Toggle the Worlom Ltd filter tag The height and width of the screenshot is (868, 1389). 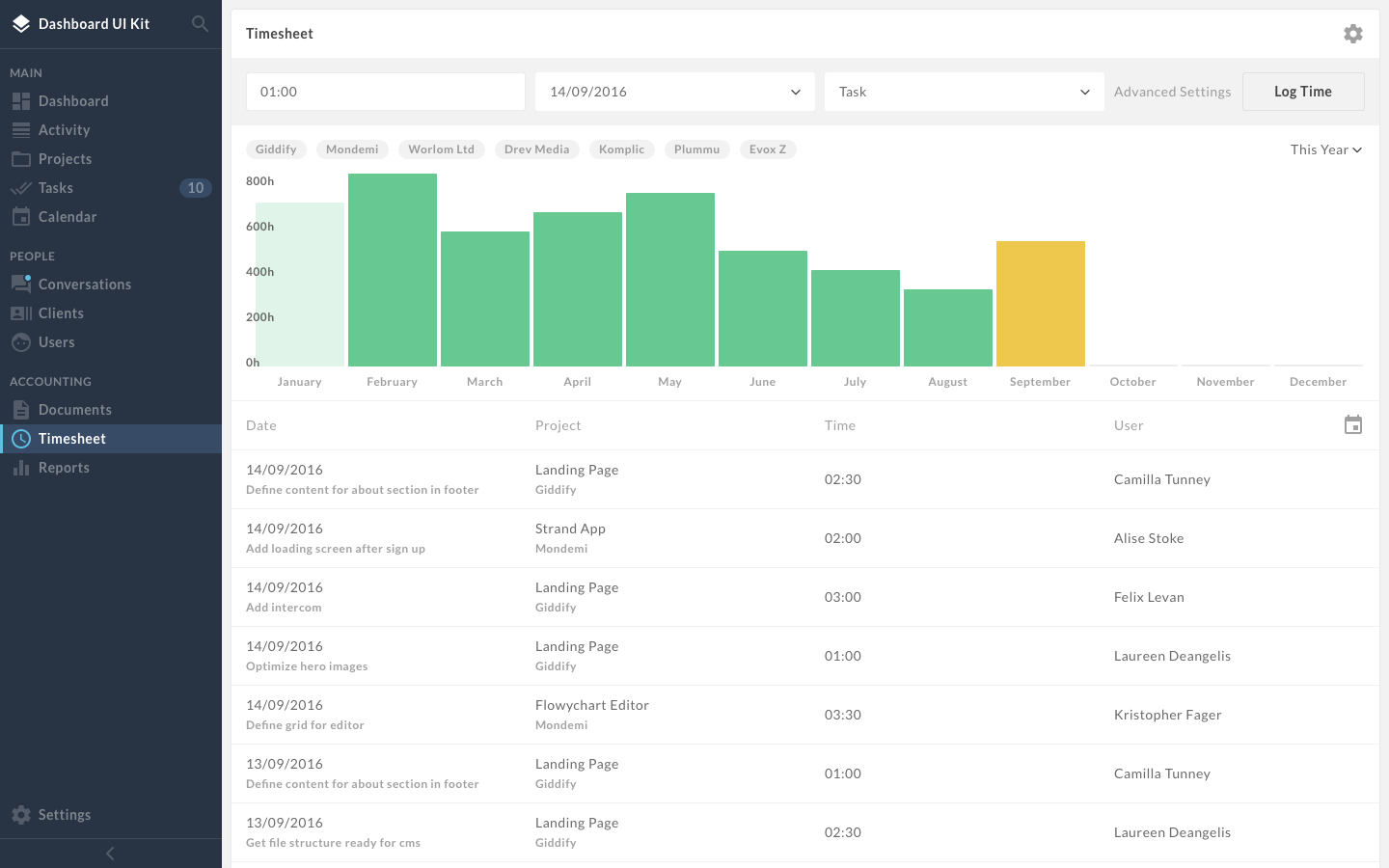point(441,149)
